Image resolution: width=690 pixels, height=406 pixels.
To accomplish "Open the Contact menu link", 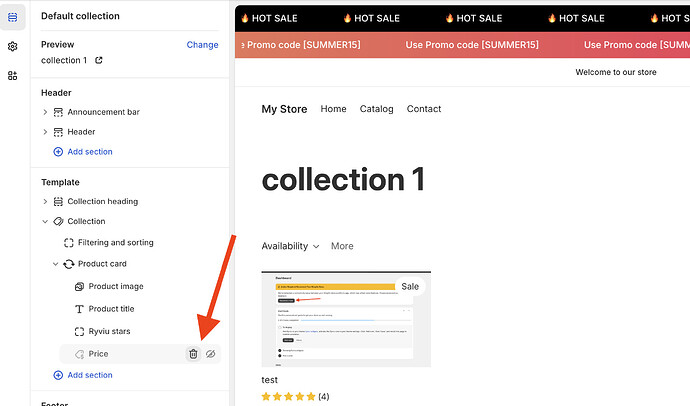I will 424,109.
